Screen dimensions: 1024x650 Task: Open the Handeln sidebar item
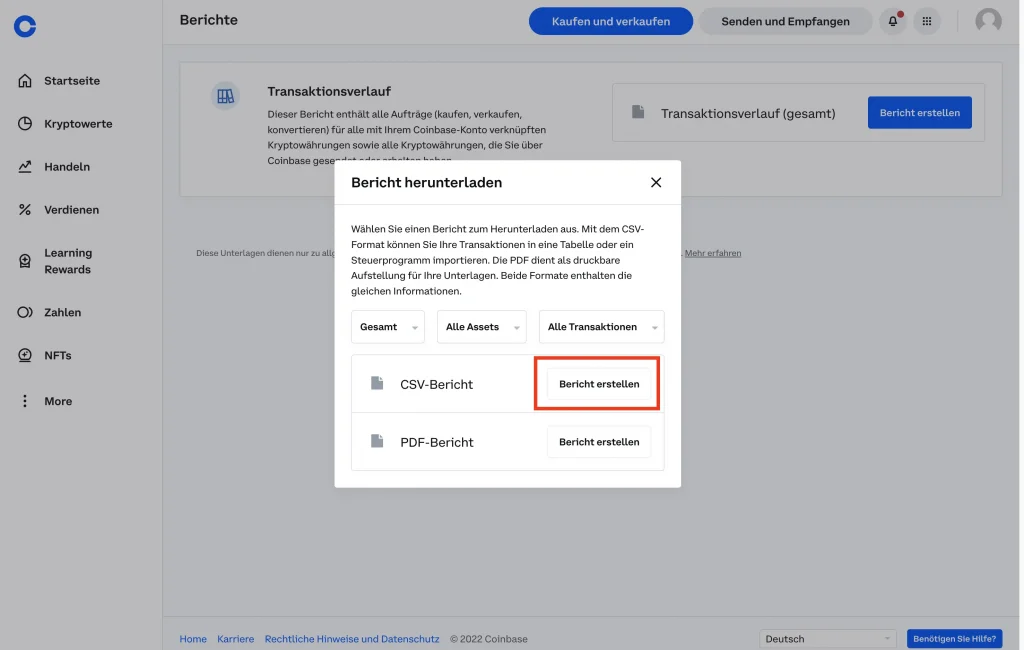pos(66,167)
